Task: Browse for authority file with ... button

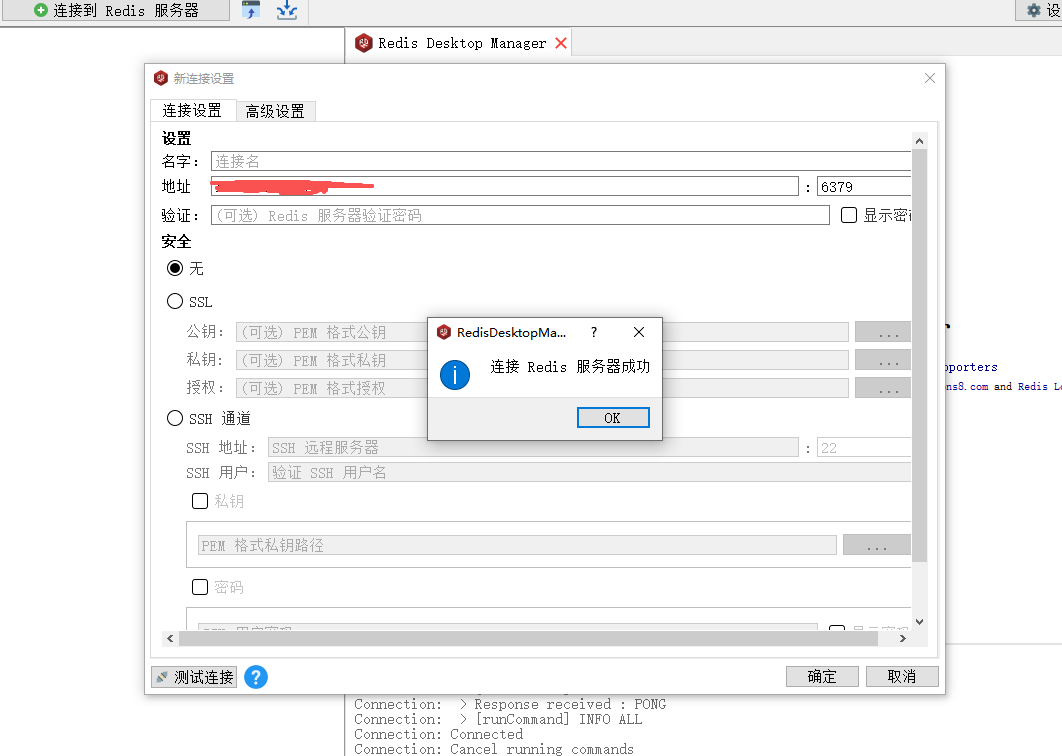Action: pos(883,388)
